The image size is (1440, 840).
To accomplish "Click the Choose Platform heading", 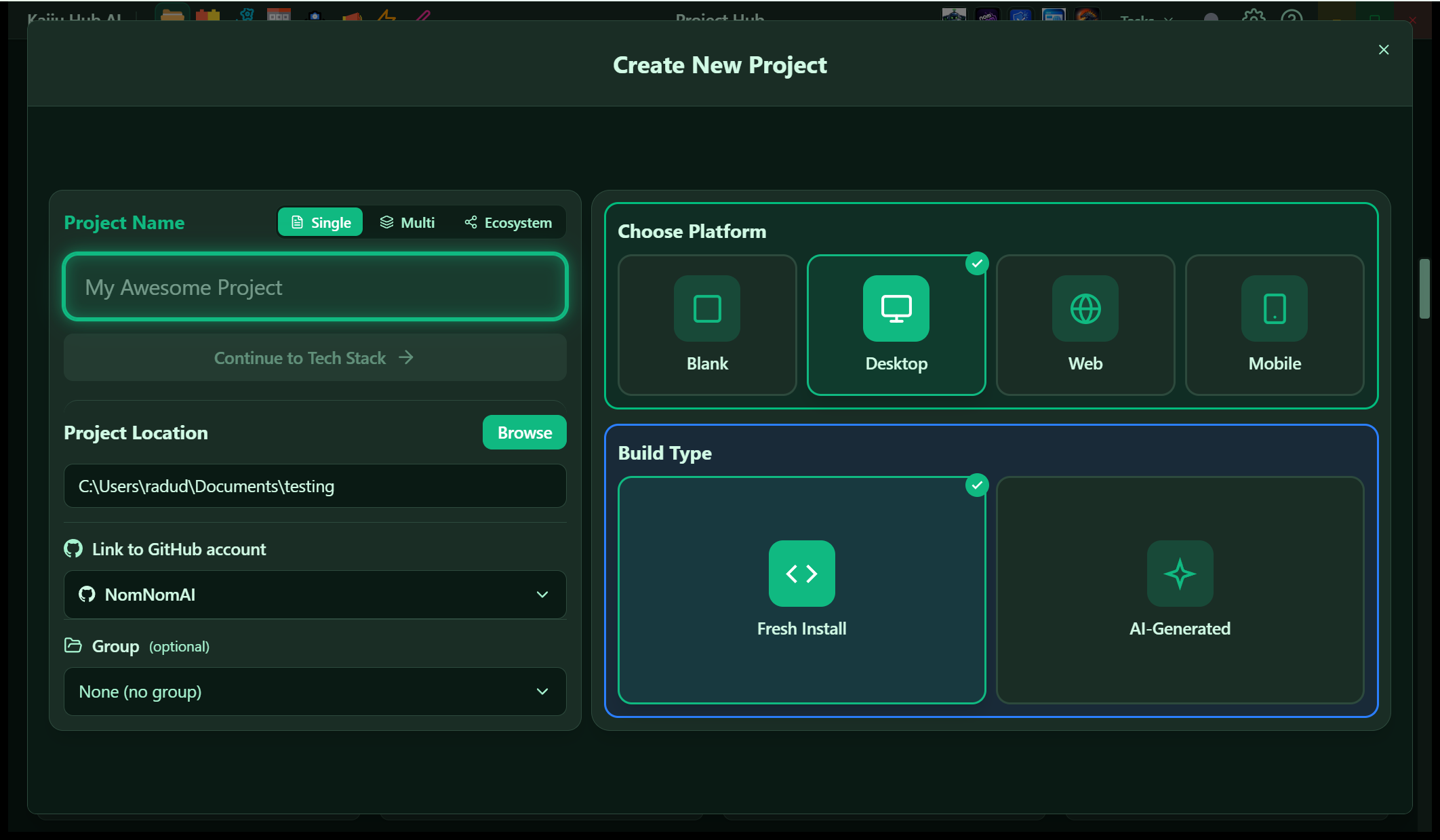I will click(x=692, y=231).
